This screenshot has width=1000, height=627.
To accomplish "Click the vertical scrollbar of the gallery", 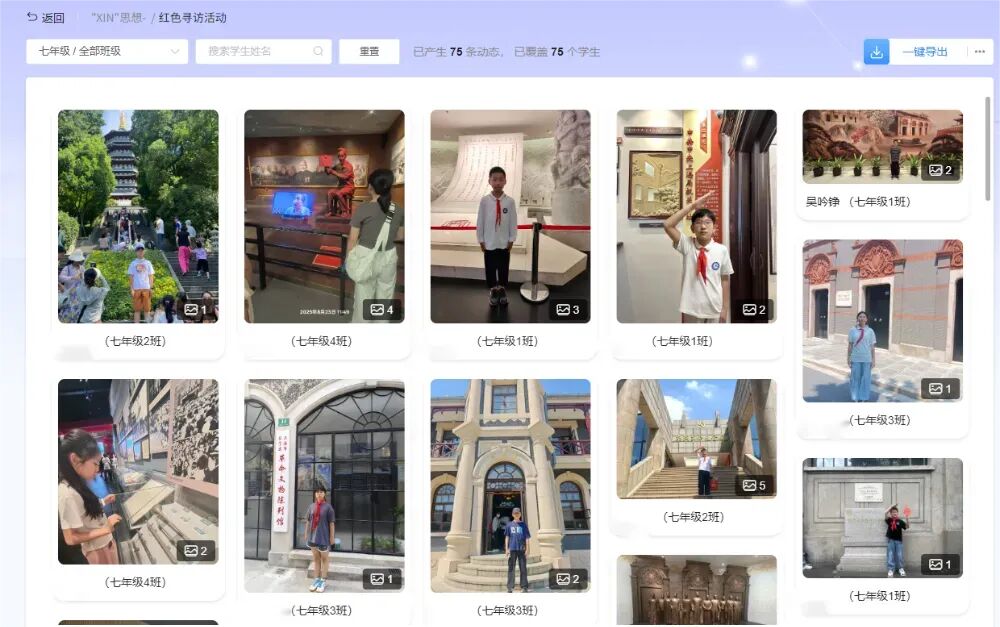I will (x=988, y=149).
